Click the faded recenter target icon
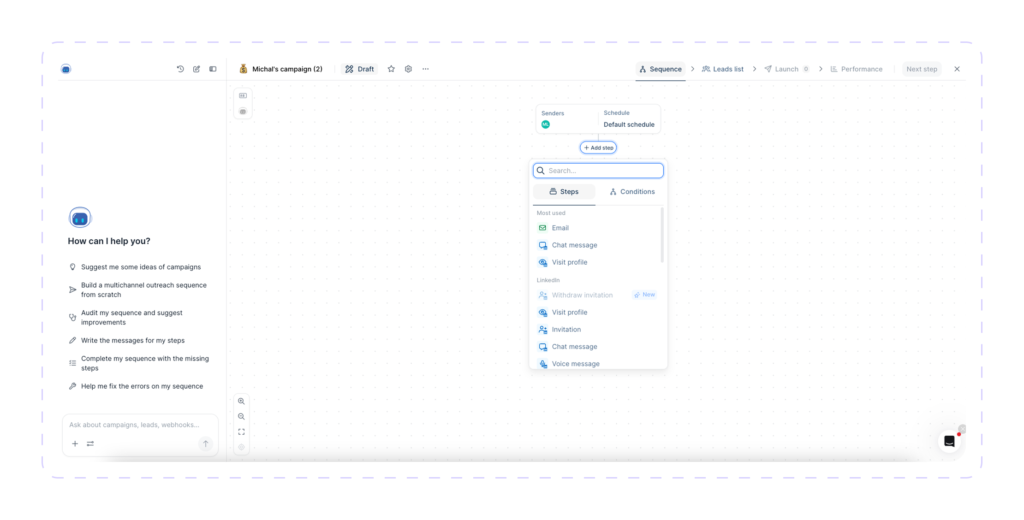The image size is (1024, 520). 242,447
